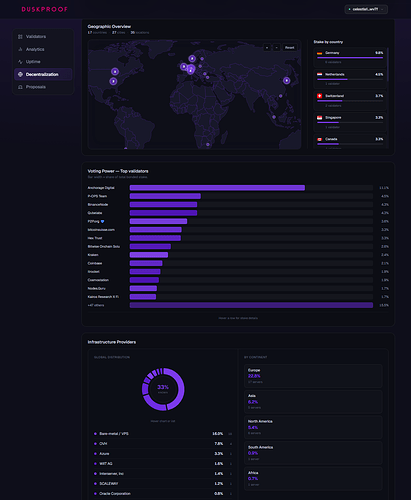This screenshot has height=500, width=411.
Task: Open the Europe continent card
Action: (313, 376)
